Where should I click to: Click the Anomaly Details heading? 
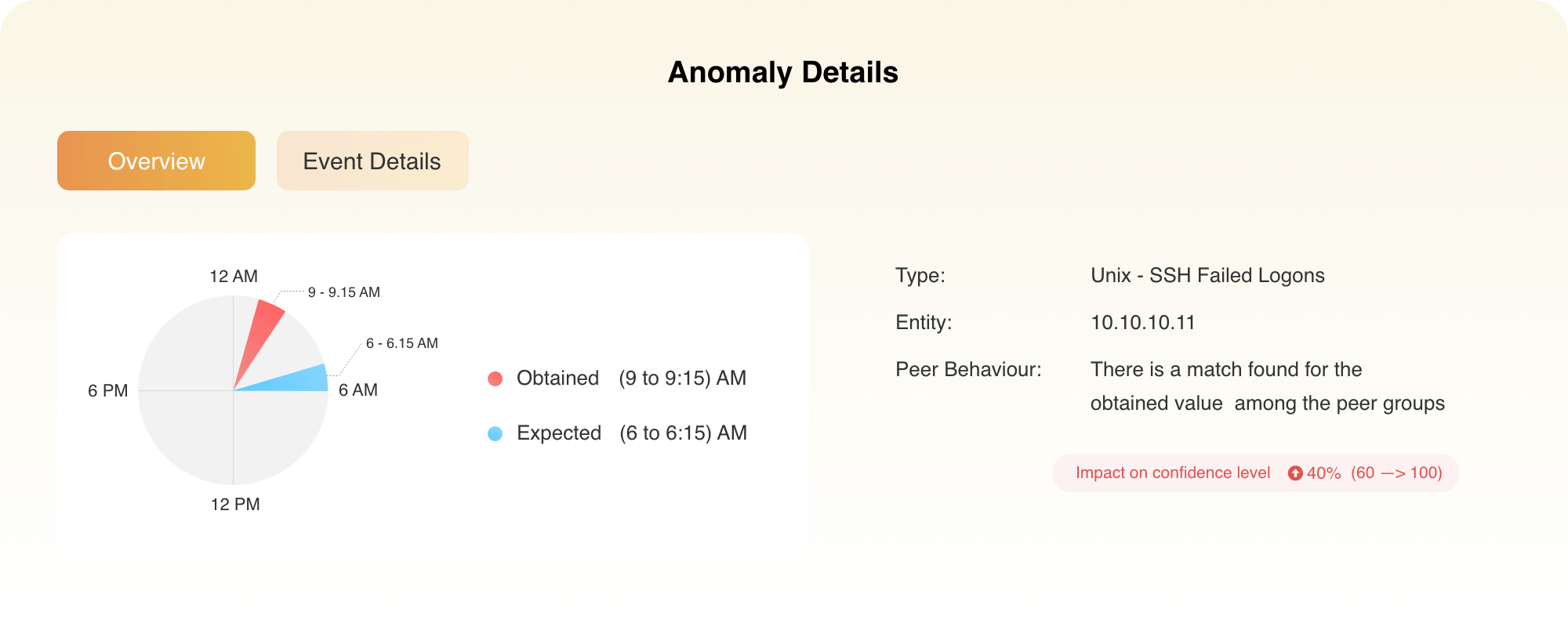(783, 72)
